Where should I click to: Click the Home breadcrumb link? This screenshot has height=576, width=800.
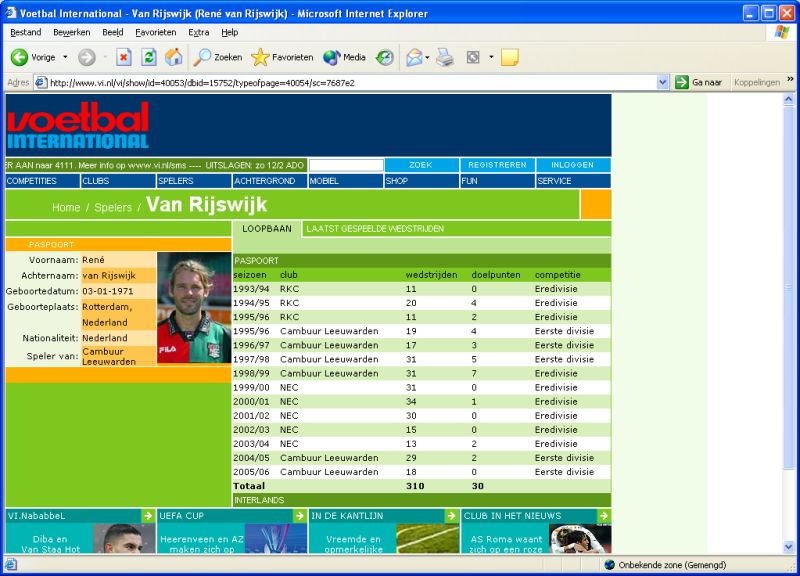click(x=66, y=207)
